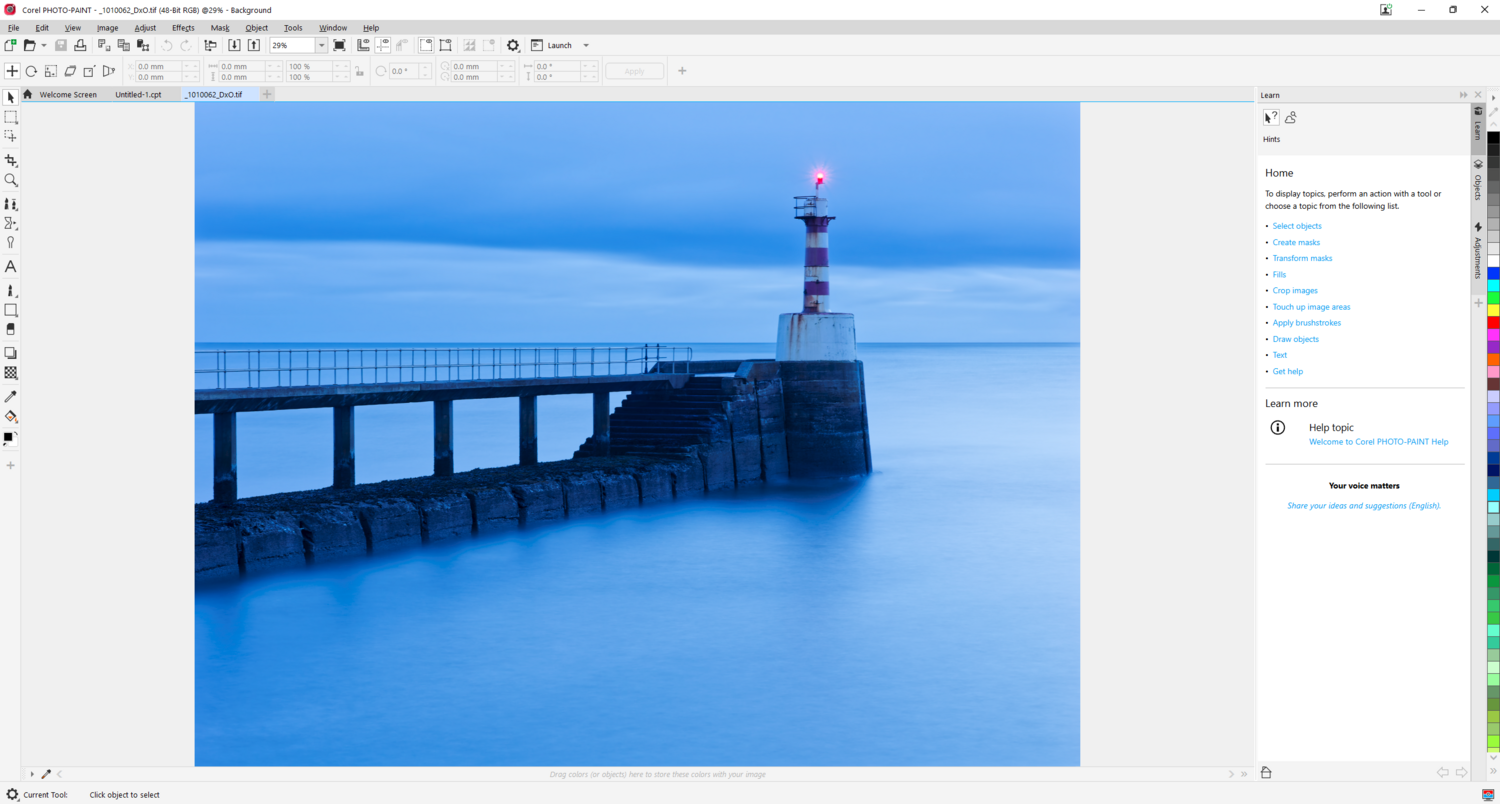The height and width of the screenshot is (804, 1500).
Task: Open the Options gear in the toolbar
Action: [x=513, y=45]
